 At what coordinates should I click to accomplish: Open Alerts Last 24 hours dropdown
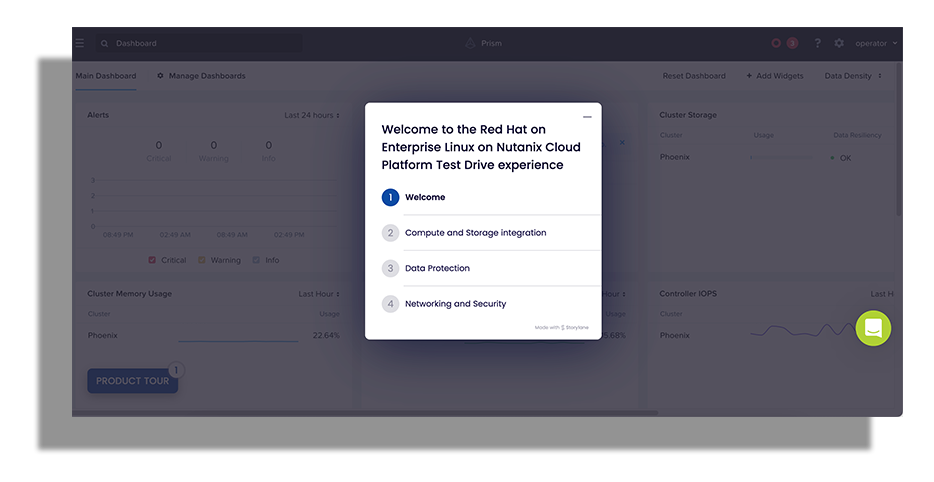pos(311,115)
